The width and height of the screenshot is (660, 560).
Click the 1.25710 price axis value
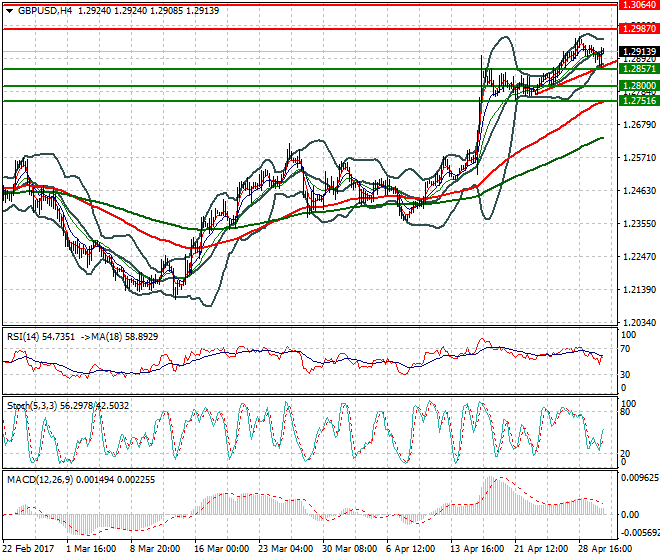coord(639,157)
